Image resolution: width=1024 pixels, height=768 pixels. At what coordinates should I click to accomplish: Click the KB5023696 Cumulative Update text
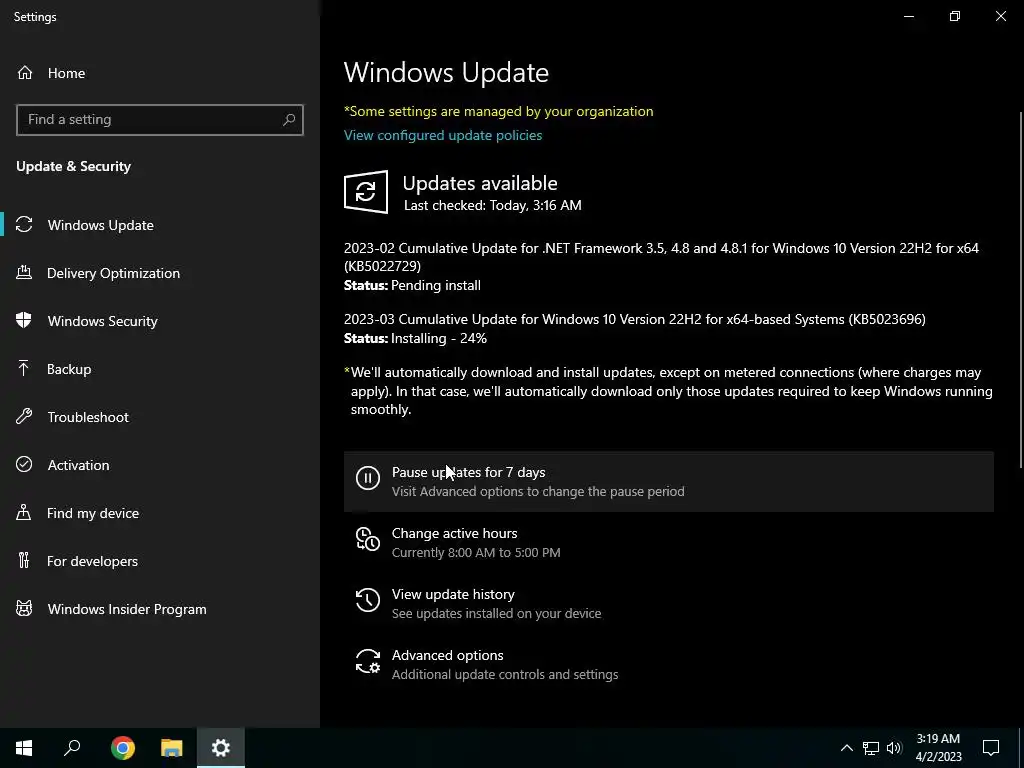pos(634,319)
